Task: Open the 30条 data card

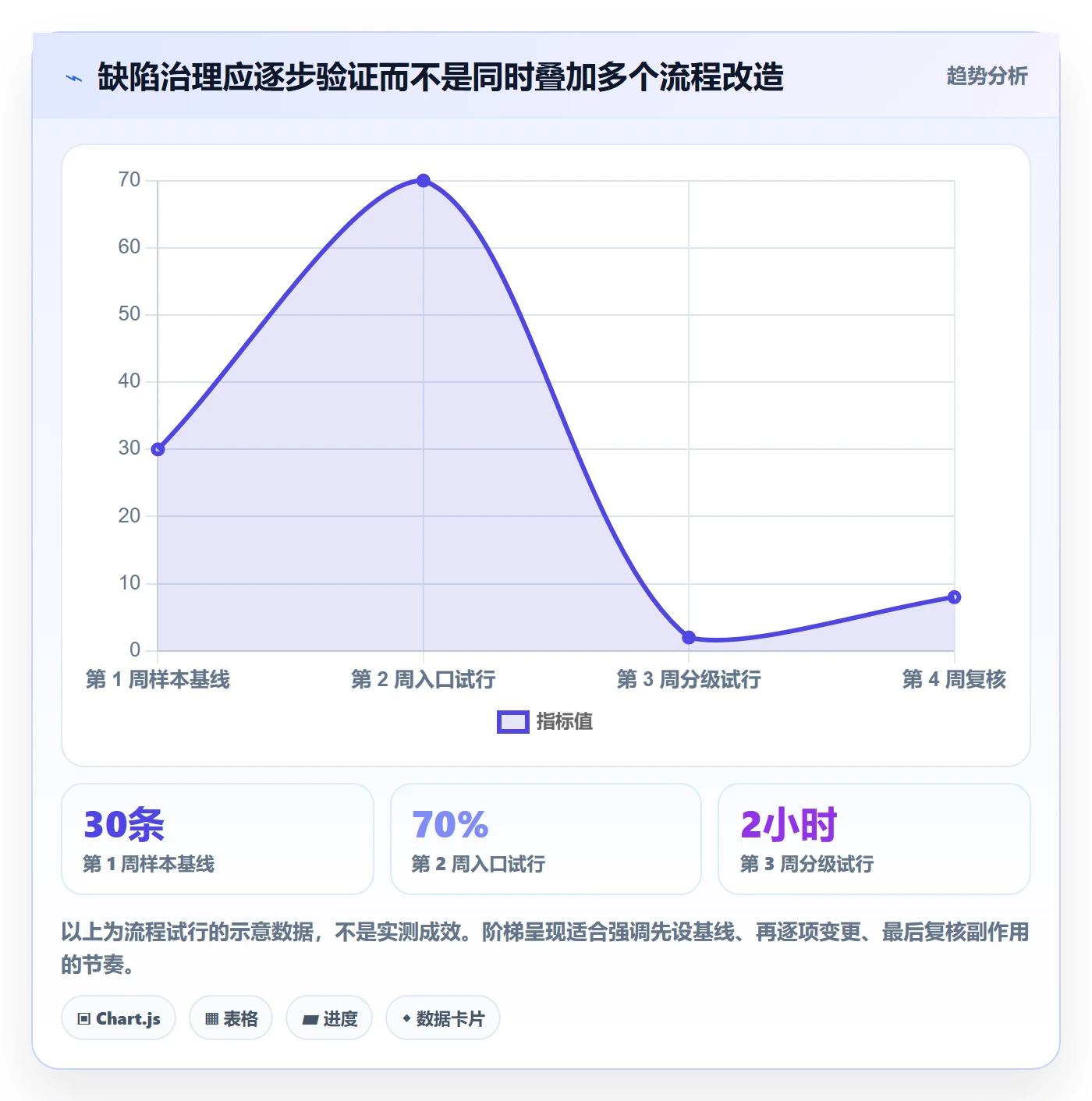Action: coord(218,839)
